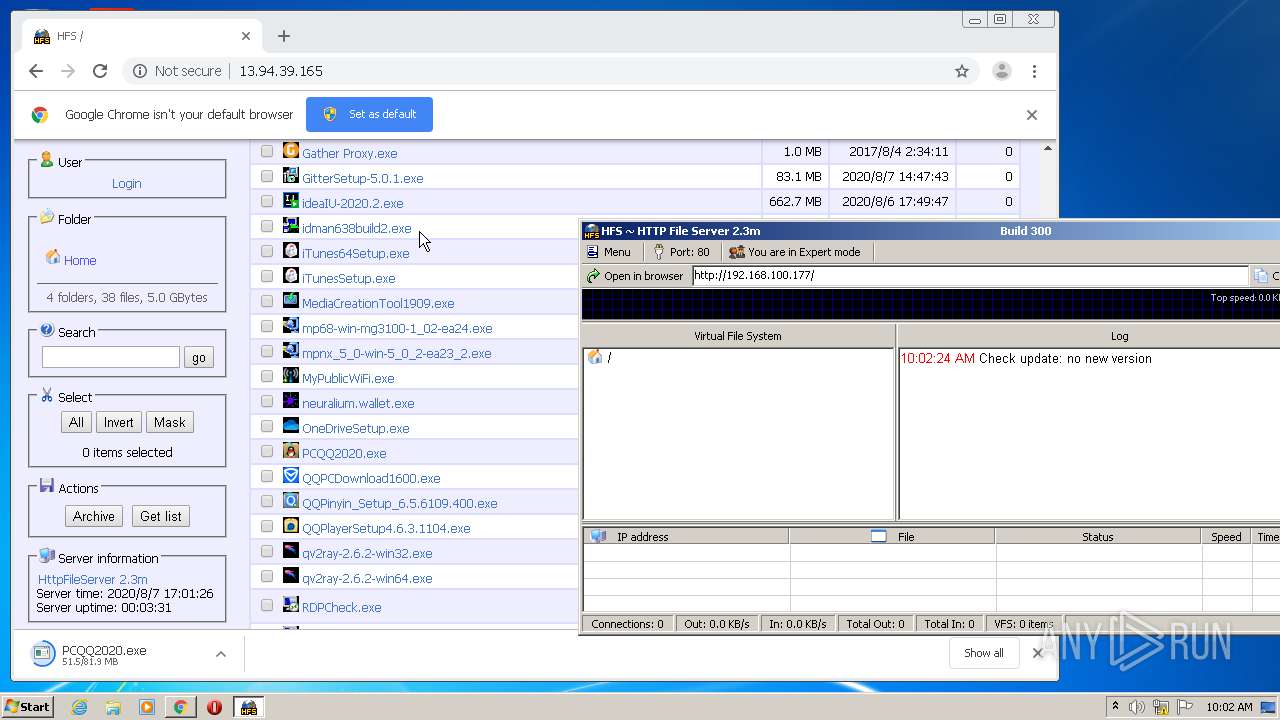Check the box for QQPinyin_Setup_6.5.6109.400.exe

pos(267,501)
